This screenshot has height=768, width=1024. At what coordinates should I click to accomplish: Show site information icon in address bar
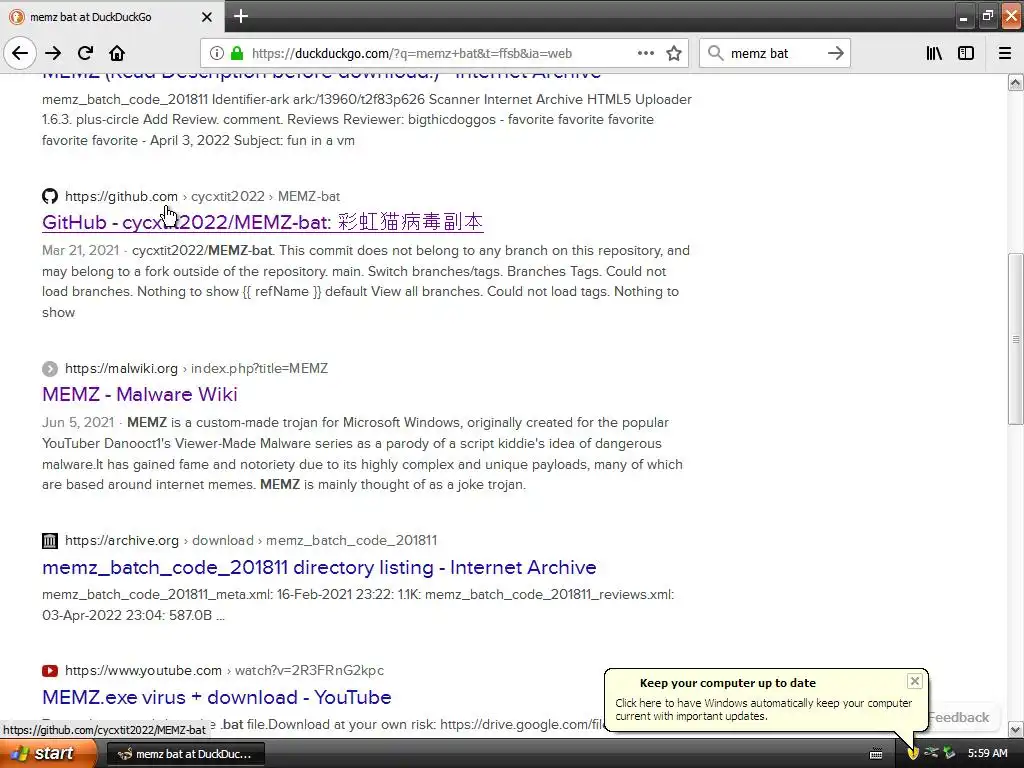(x=217, y=53)
